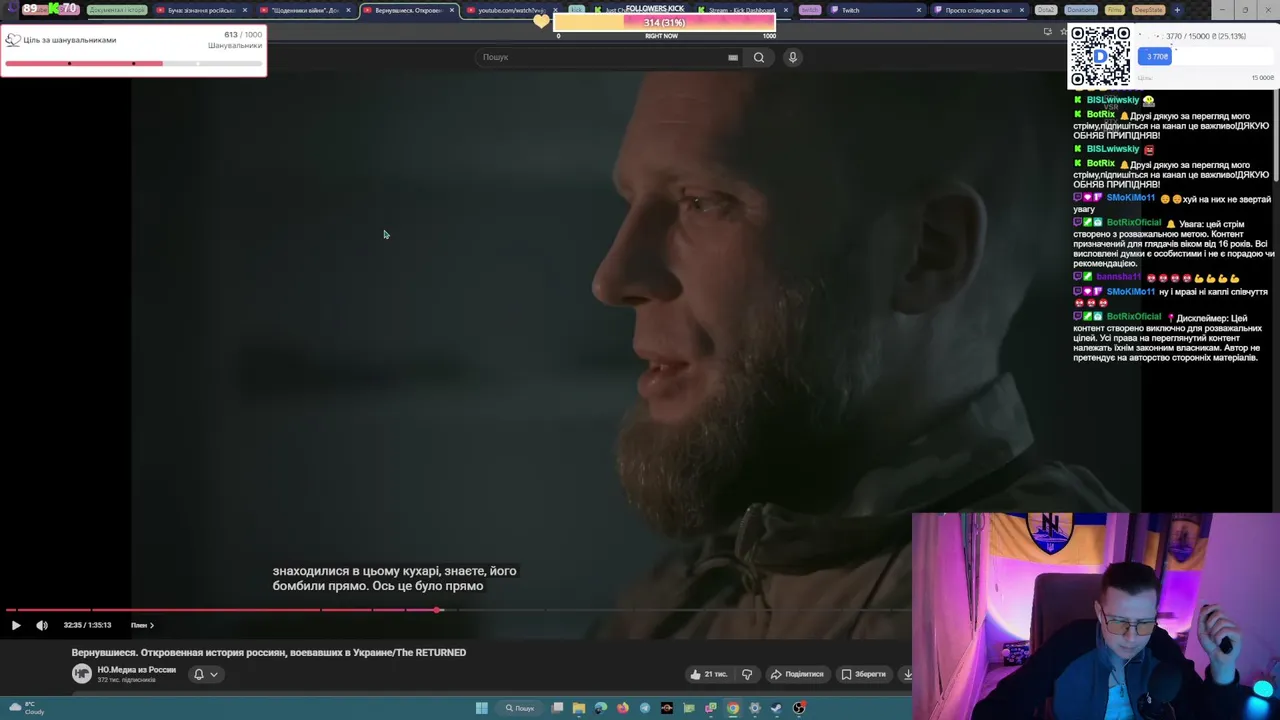Open the weather widget showing Cloudy

(27, 708)
